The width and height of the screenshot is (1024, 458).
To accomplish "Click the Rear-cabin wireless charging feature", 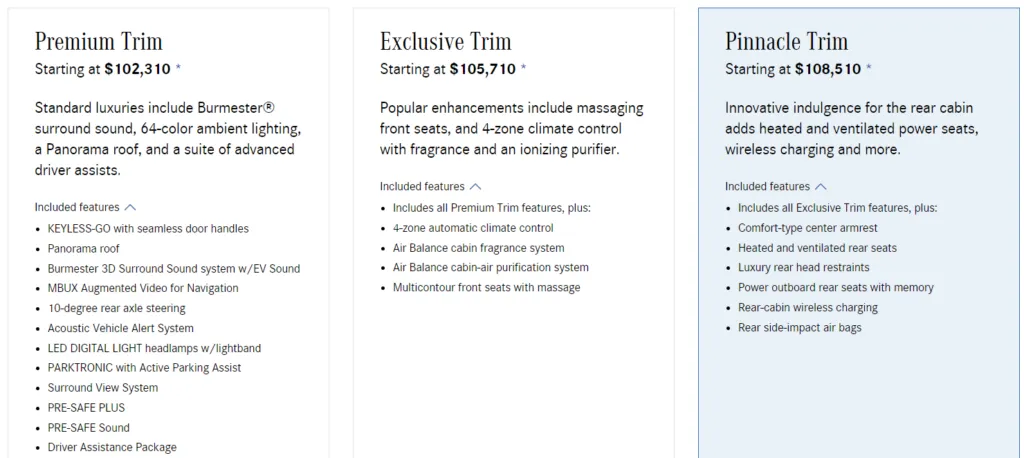I will [x=808, y=308].
